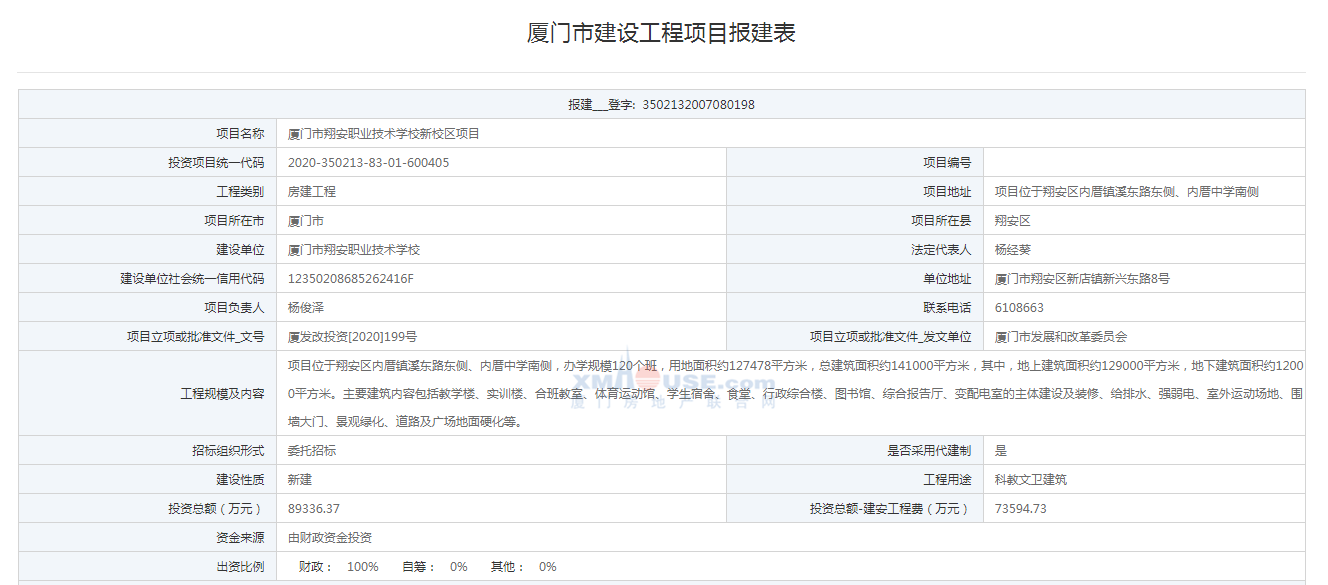This screenshot has width=1328, height=585.
Task: Click the project address next to 项目地址
Action: (1126, 192)
